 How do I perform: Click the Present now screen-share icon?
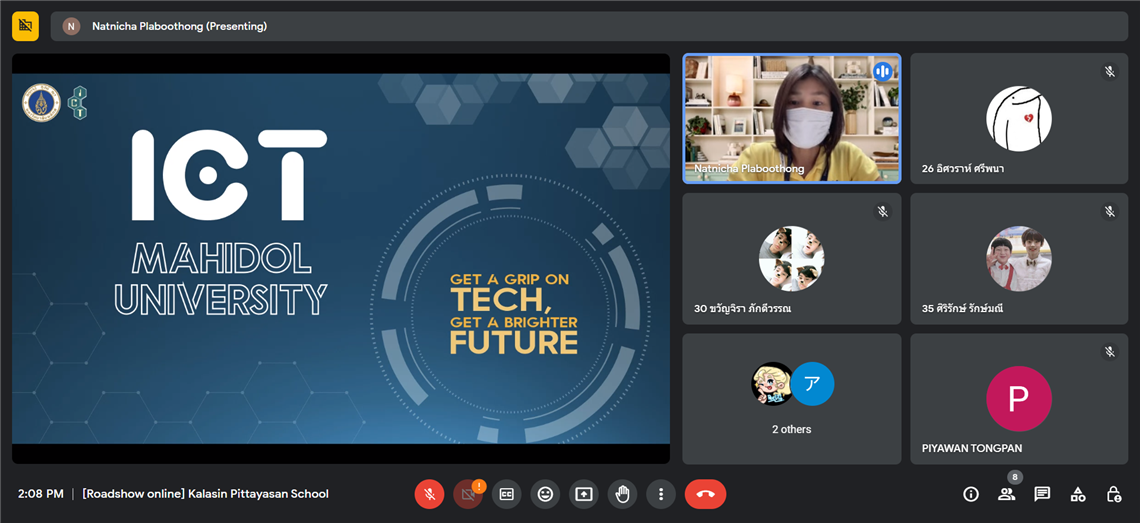(584, 494)
